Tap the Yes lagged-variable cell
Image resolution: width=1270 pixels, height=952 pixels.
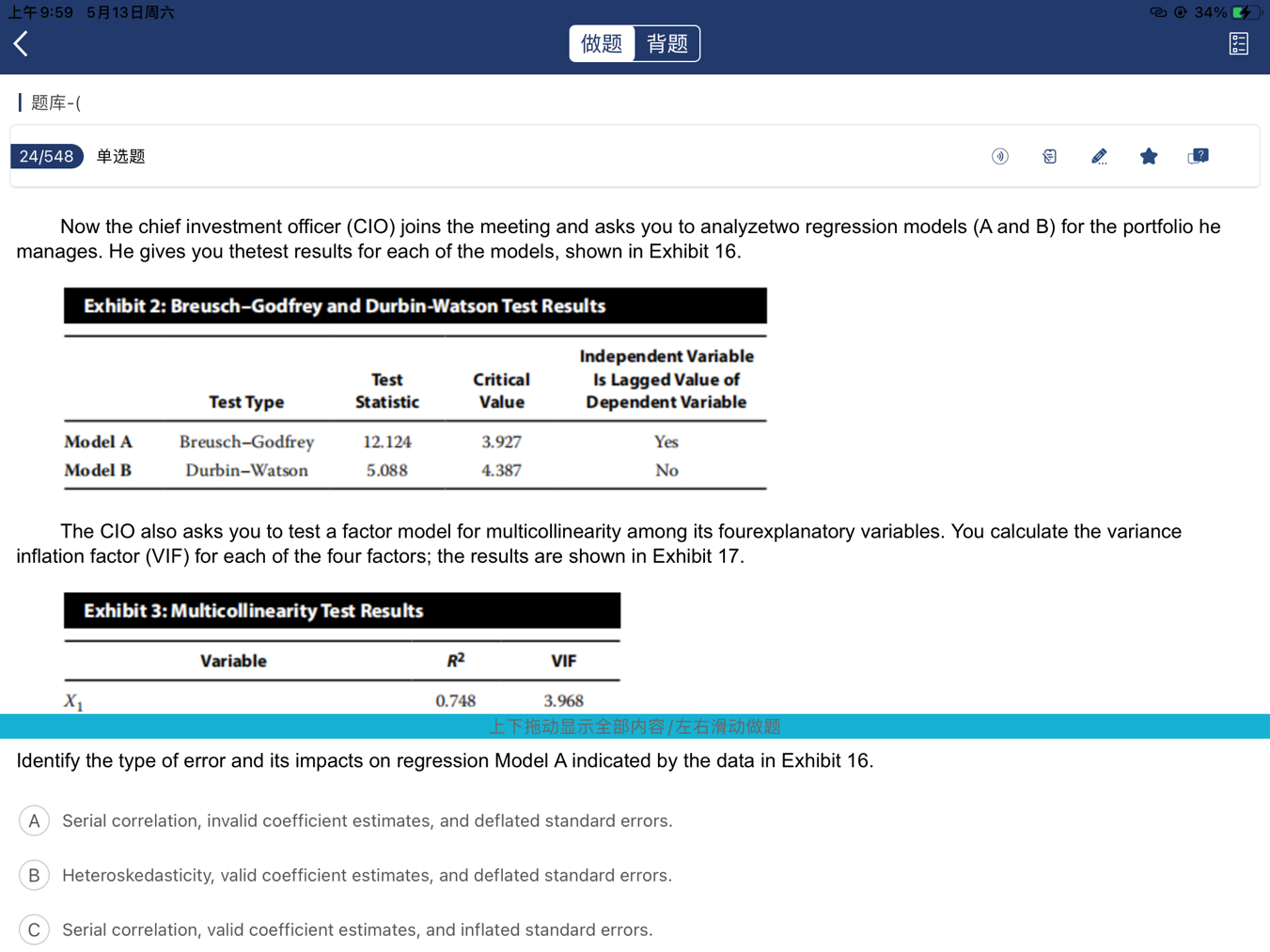click(x=666, y=442)
